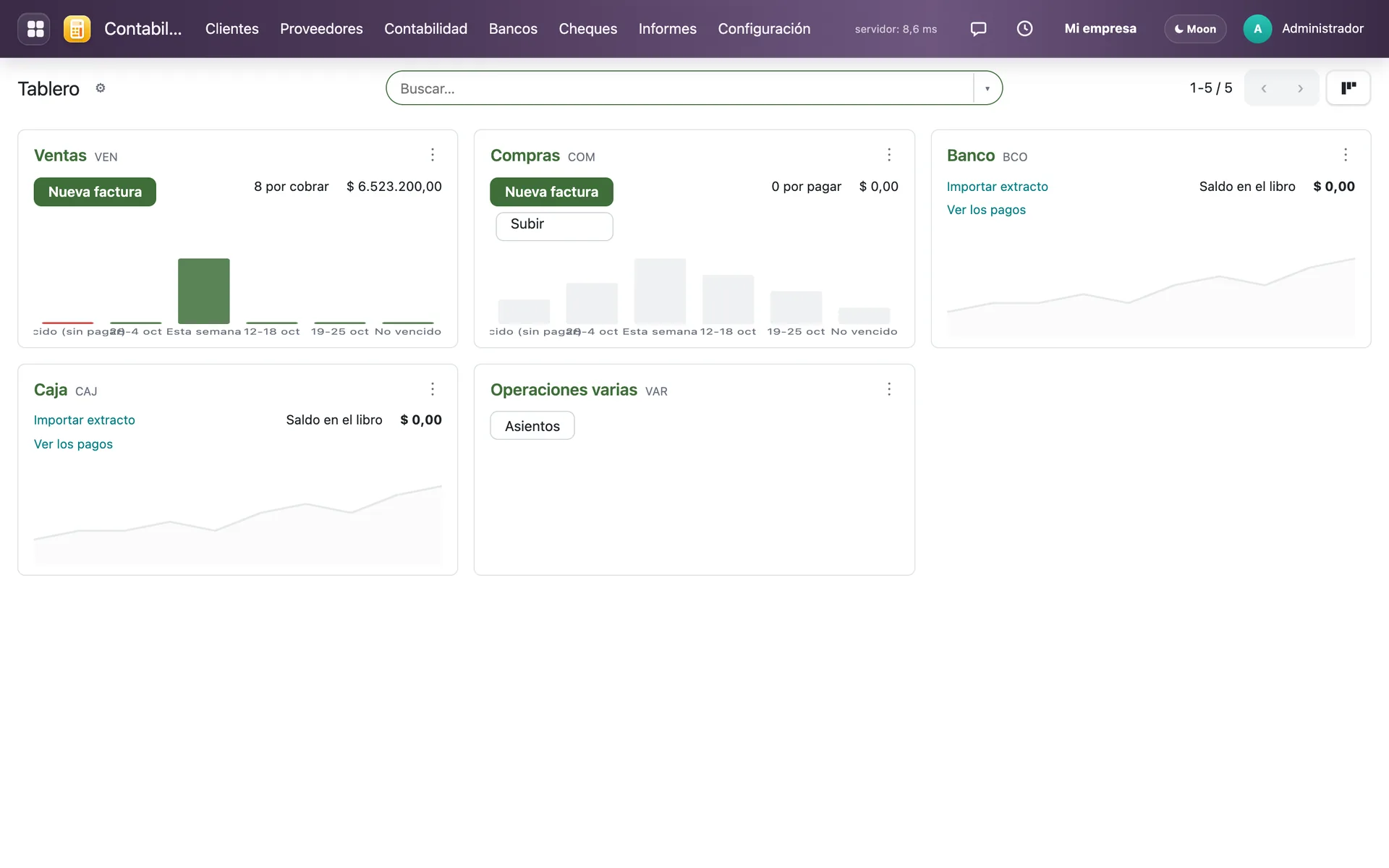Click the Contabilidad app logo icon

point(77,29)
